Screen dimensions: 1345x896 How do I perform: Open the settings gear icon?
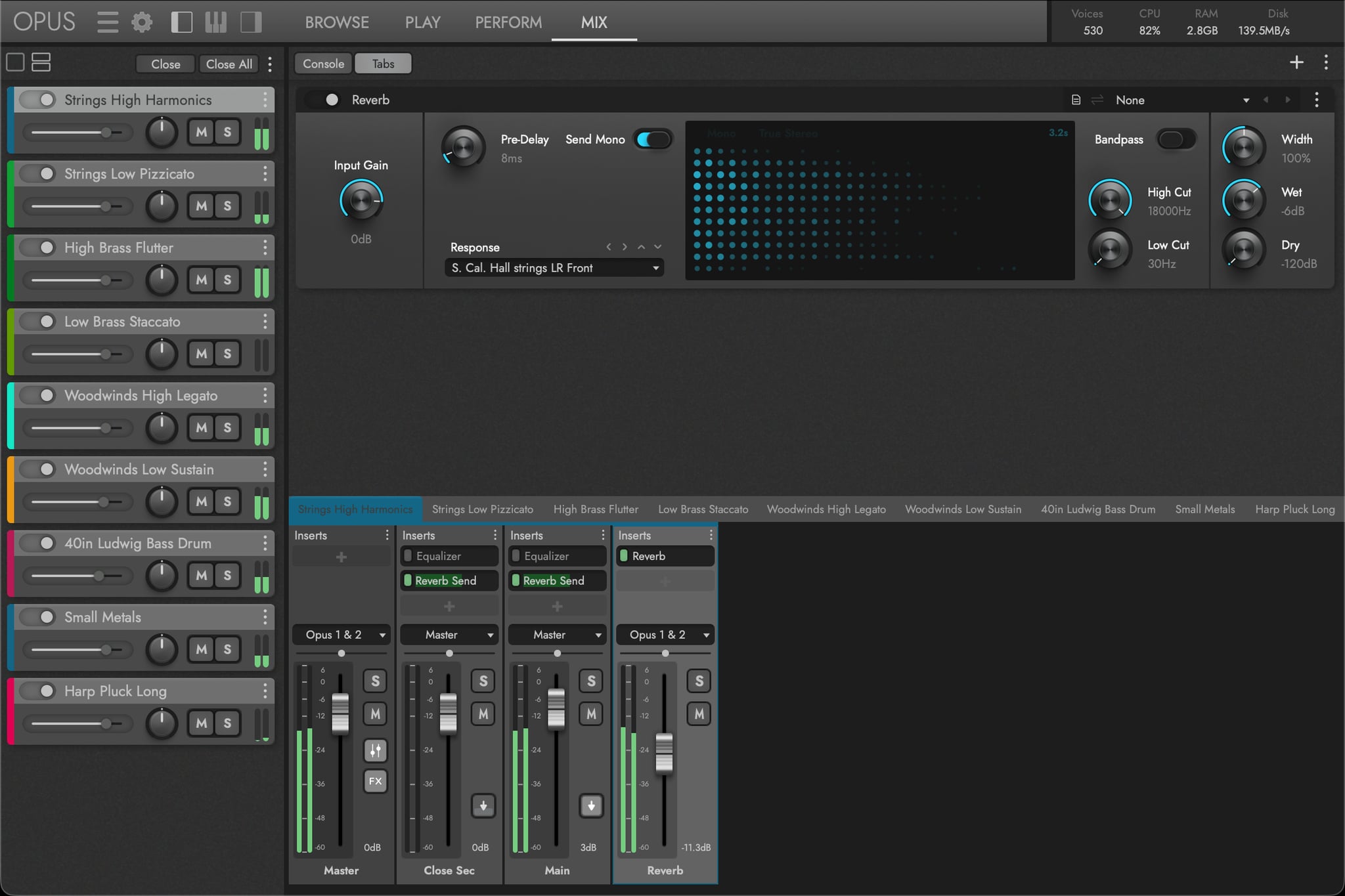(x=142, y=22)
